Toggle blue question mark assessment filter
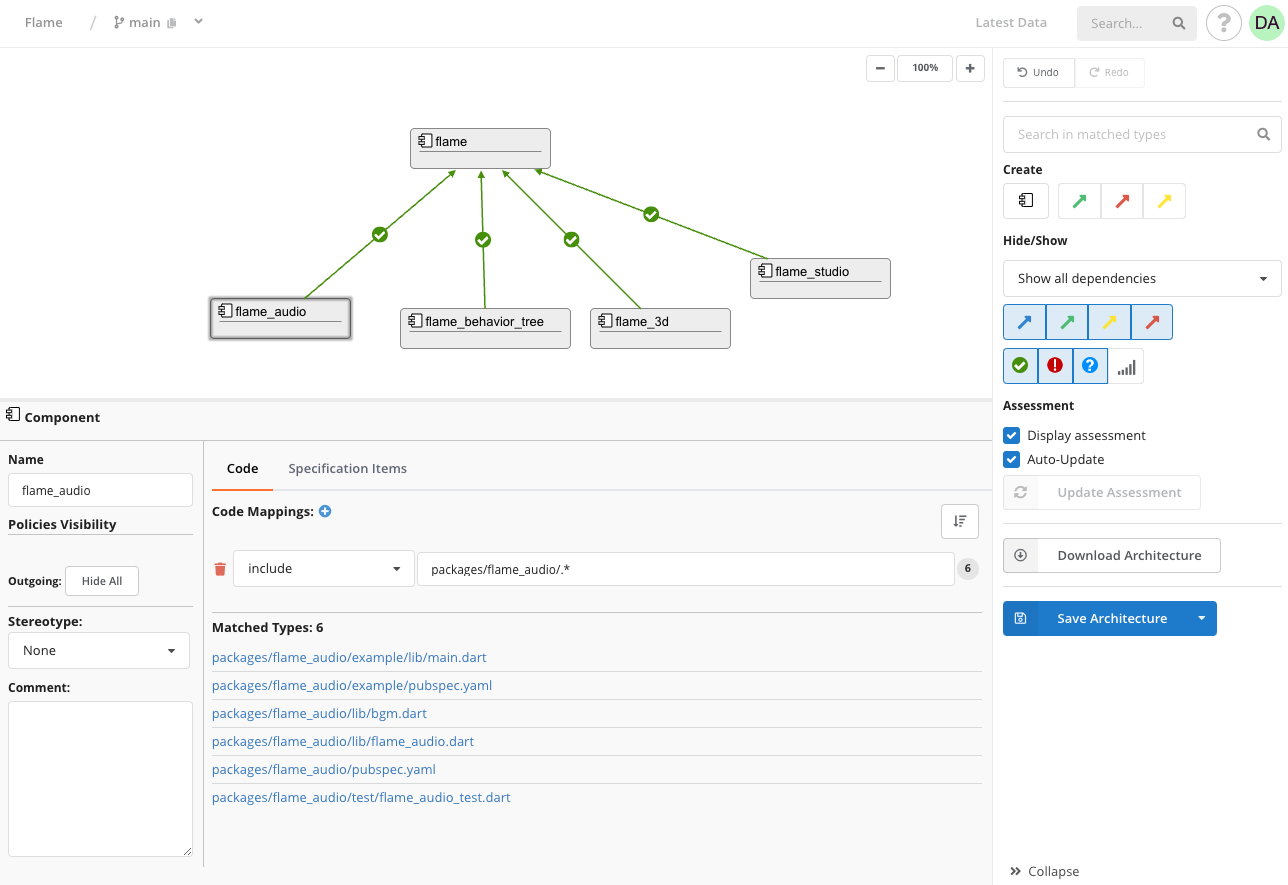Screen dimensions: 1288x885 coord(1090,366)
